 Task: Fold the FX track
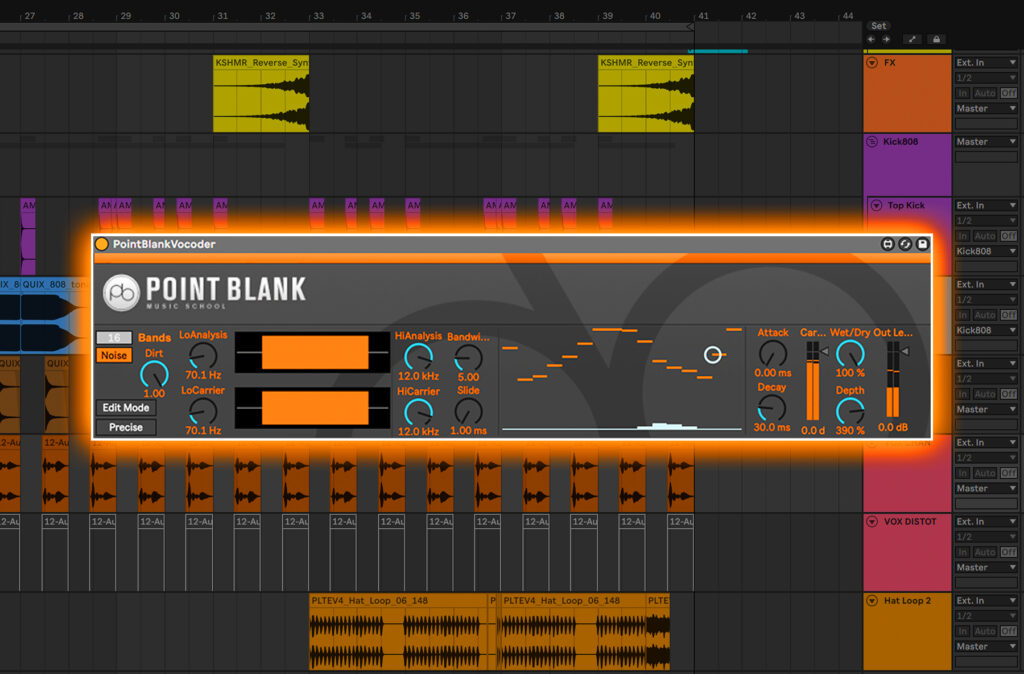(872, 63)
